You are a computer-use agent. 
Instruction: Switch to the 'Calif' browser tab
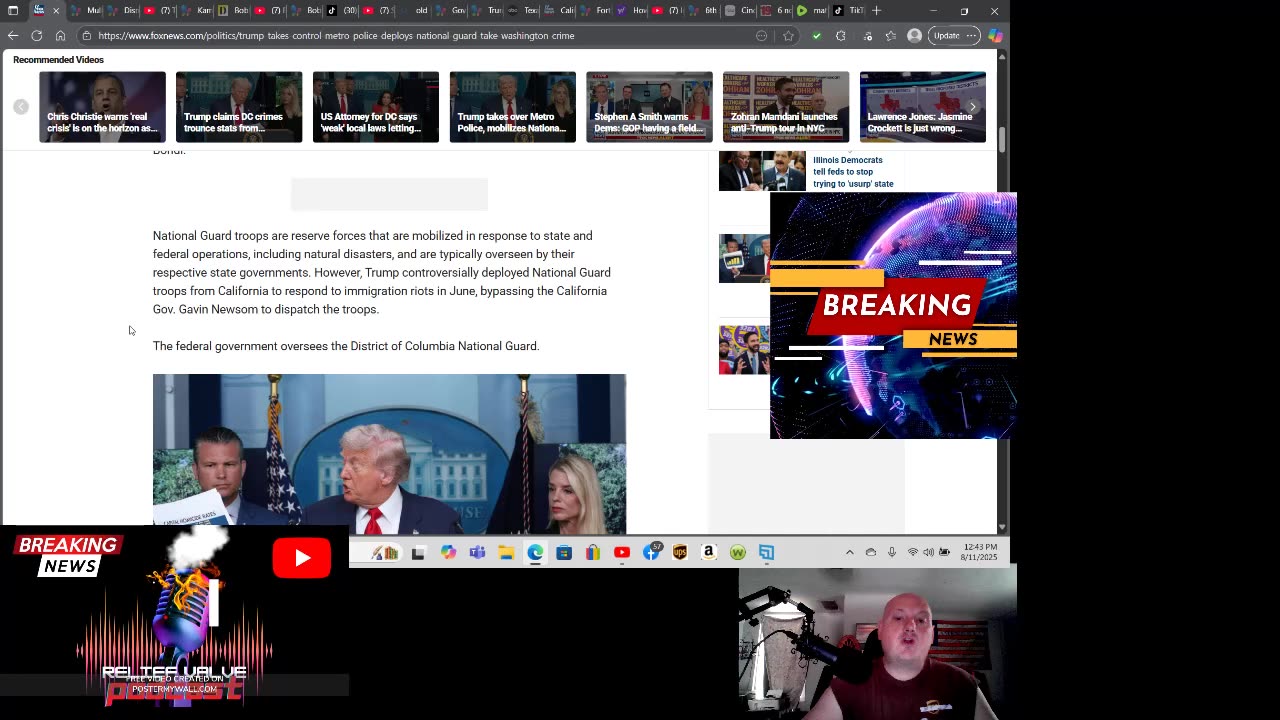point(561,11)
